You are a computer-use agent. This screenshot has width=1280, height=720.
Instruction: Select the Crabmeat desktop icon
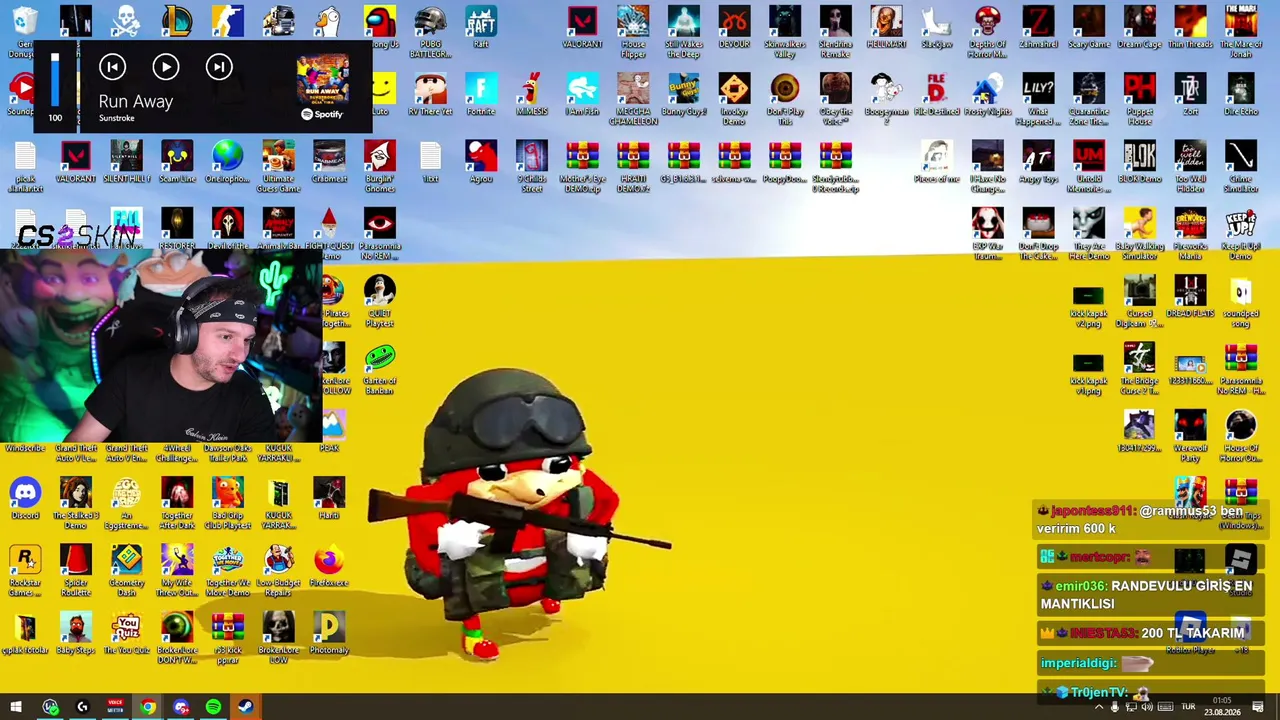point(329,162)
